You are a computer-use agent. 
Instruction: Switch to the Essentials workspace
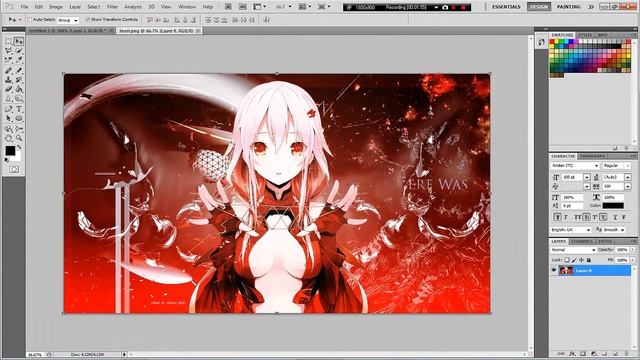click(506, 7)
